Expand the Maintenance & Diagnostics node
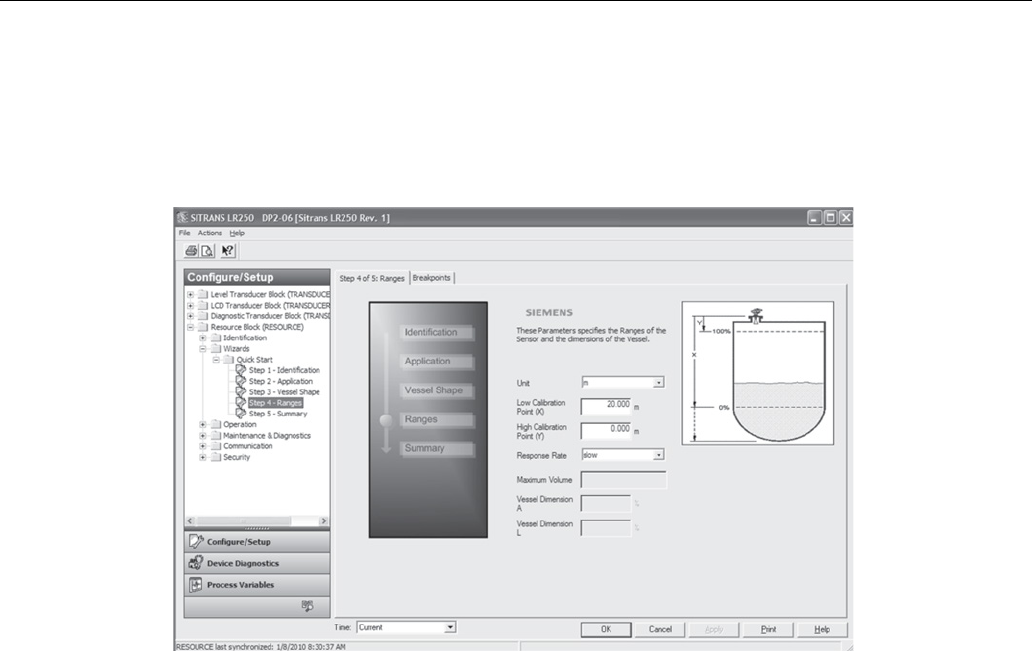1032x651 pixels. 203,436
